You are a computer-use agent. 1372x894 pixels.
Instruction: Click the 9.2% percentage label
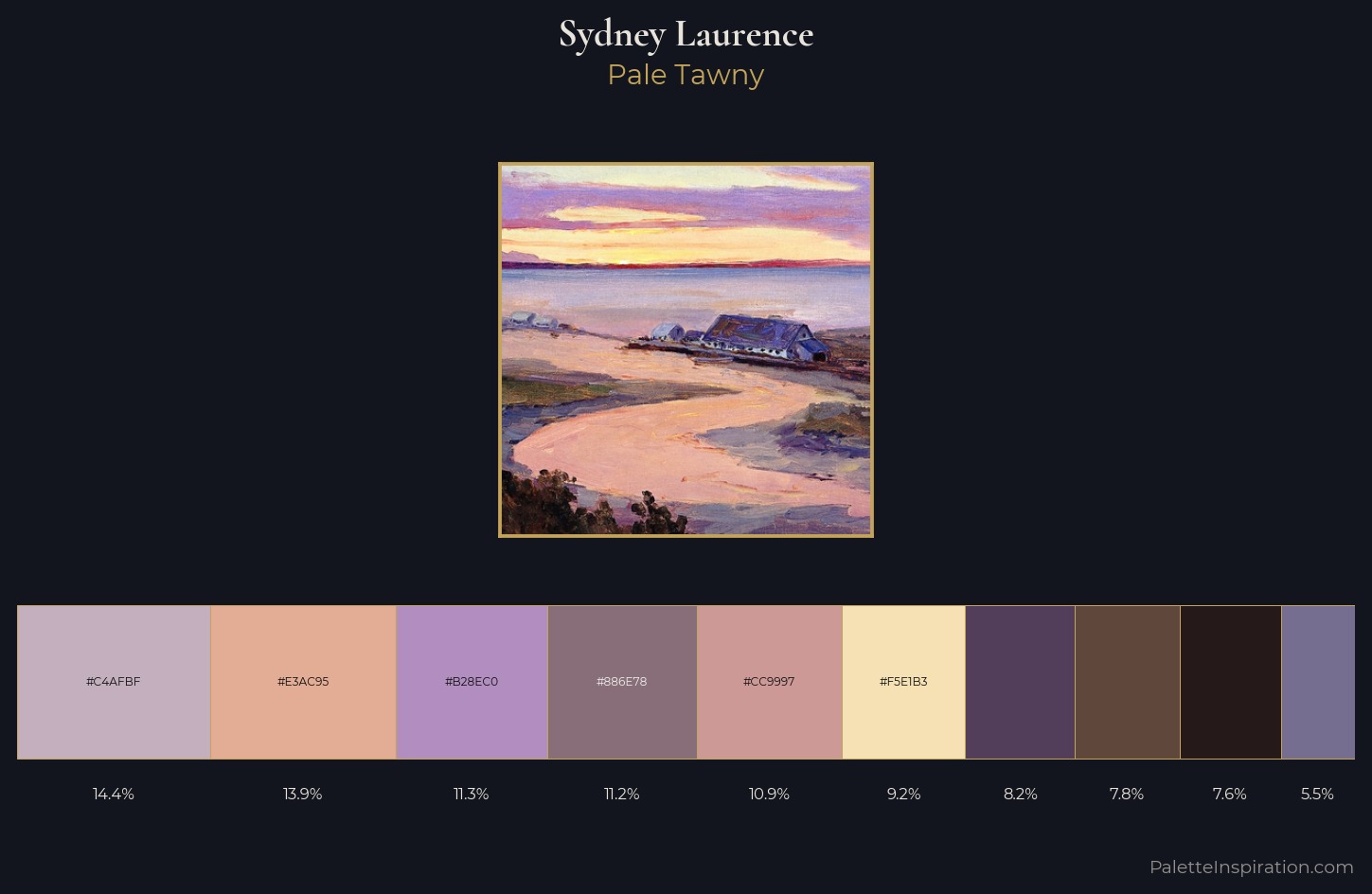coord(904,794)
